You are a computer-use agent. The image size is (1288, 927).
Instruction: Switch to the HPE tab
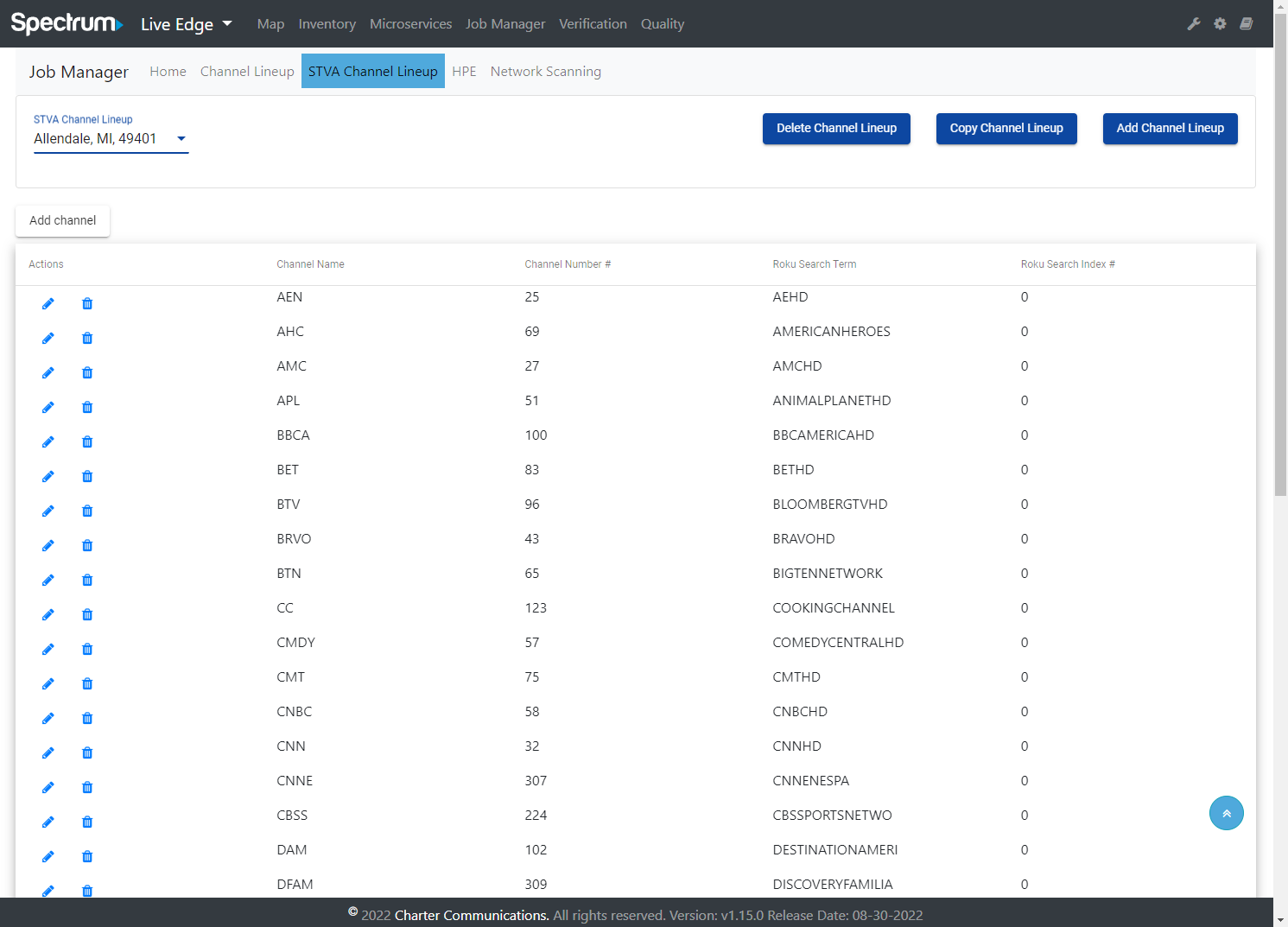[464, 72]
